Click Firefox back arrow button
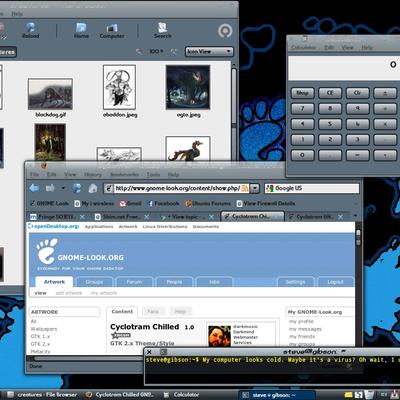Image resolution: width=400 pixels, height=400 pixels. [34, 188]
